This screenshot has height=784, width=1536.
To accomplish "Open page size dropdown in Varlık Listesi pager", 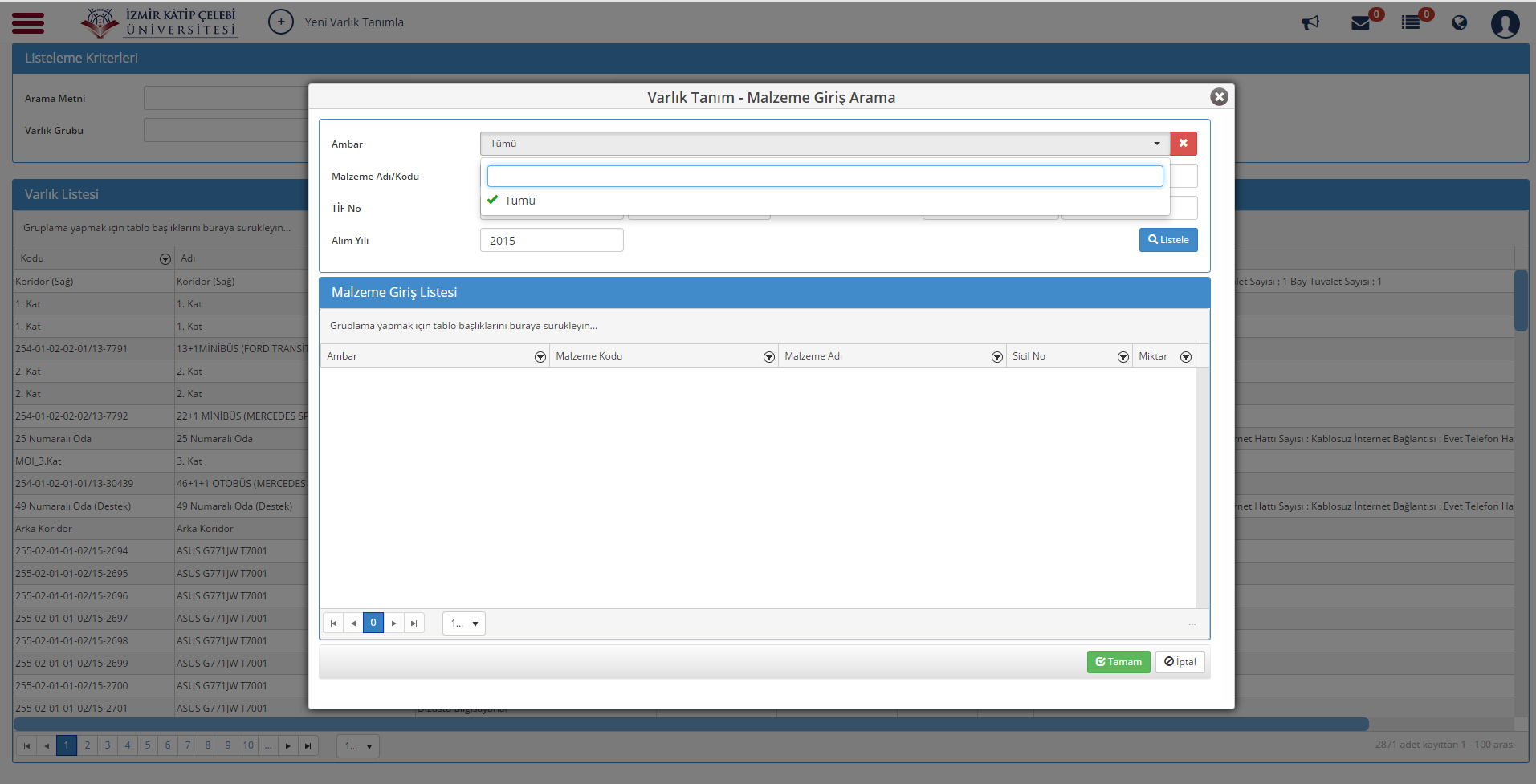I will point(358,746).
